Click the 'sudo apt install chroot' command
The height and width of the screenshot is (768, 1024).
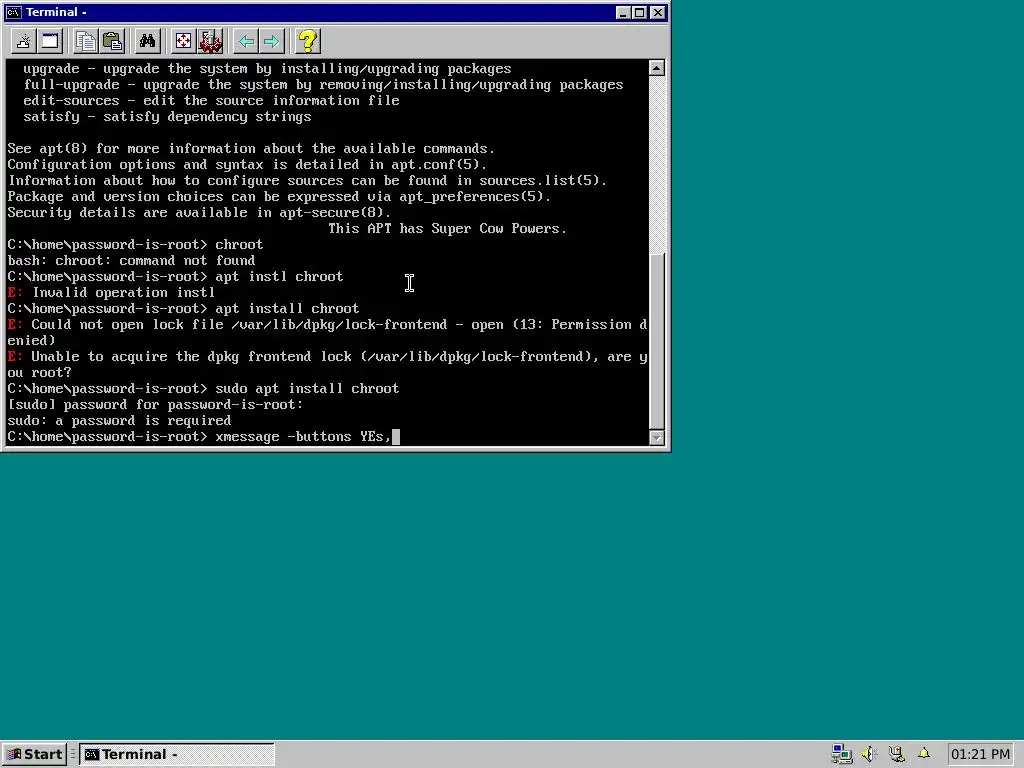click(x=307, y=389)
